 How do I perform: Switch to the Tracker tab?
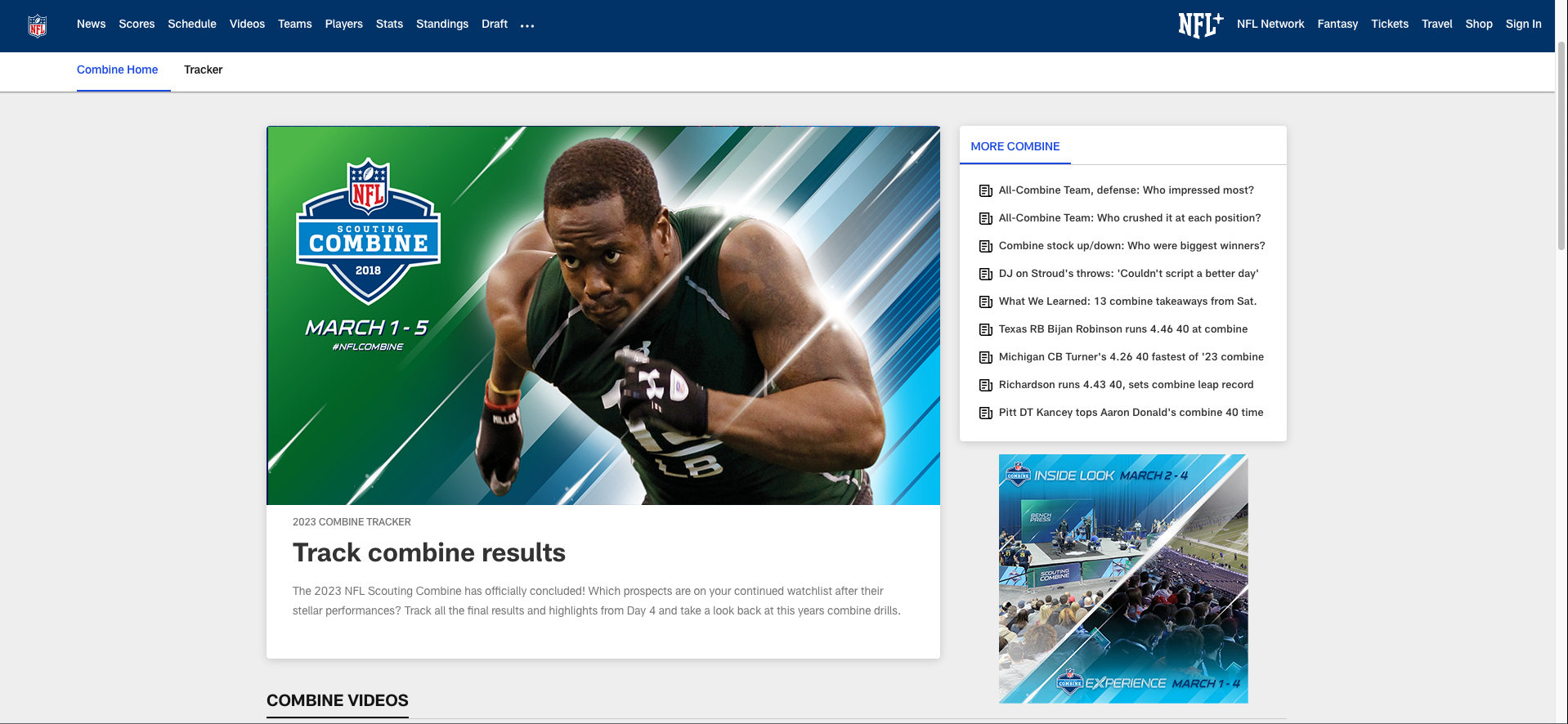[x=204, y=70]
